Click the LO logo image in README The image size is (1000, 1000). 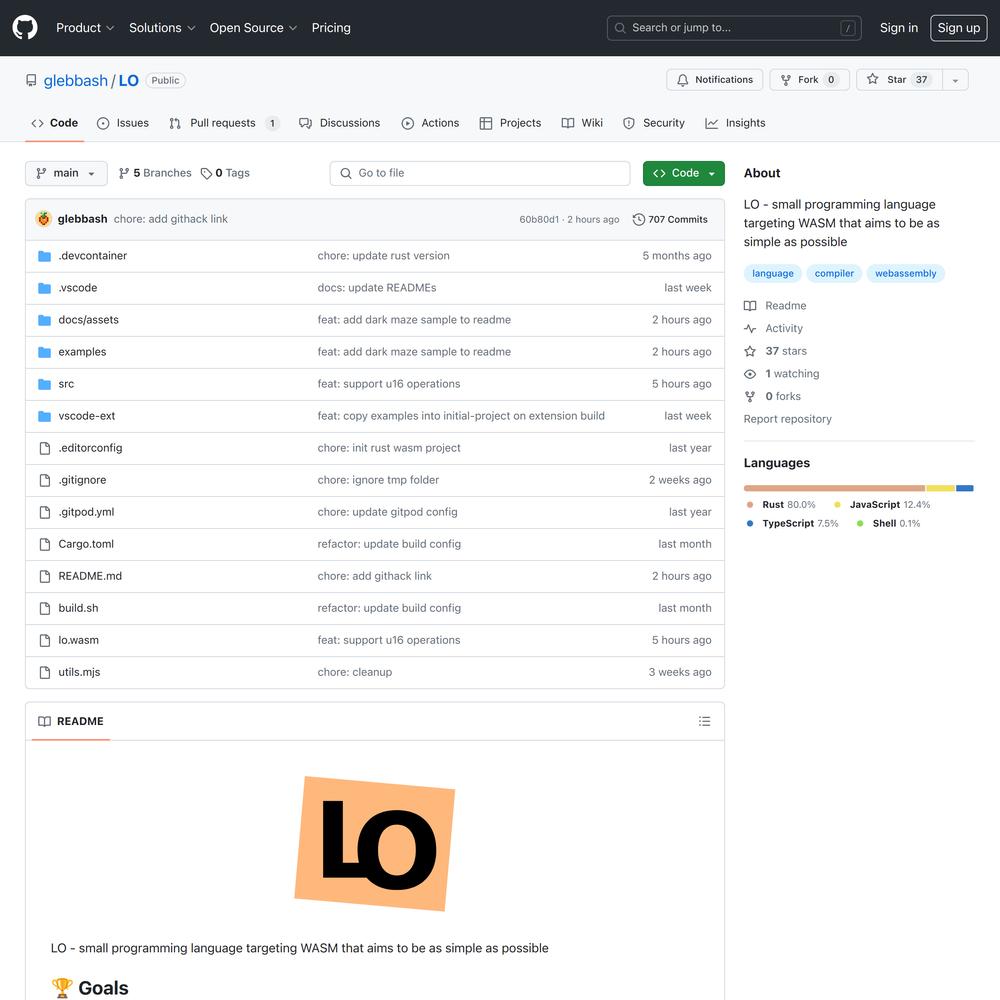(375, 844)
